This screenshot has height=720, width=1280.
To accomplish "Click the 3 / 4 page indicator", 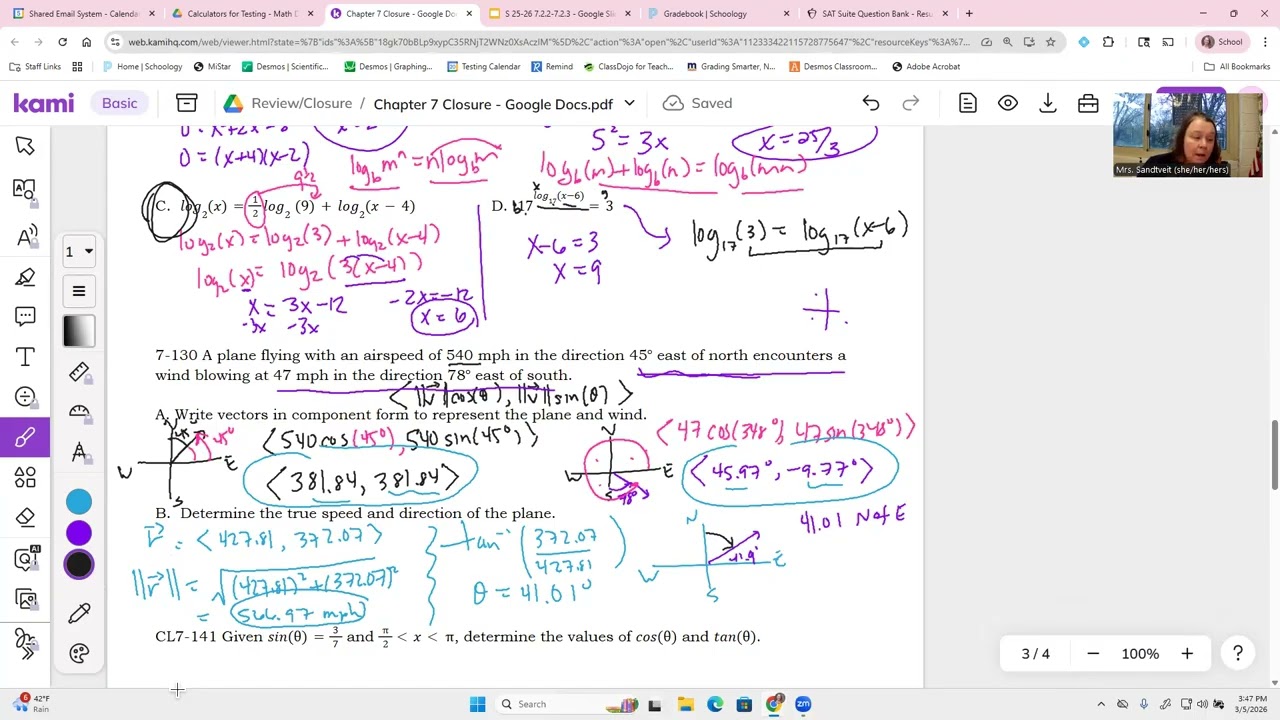I will tap(1036, 654).
